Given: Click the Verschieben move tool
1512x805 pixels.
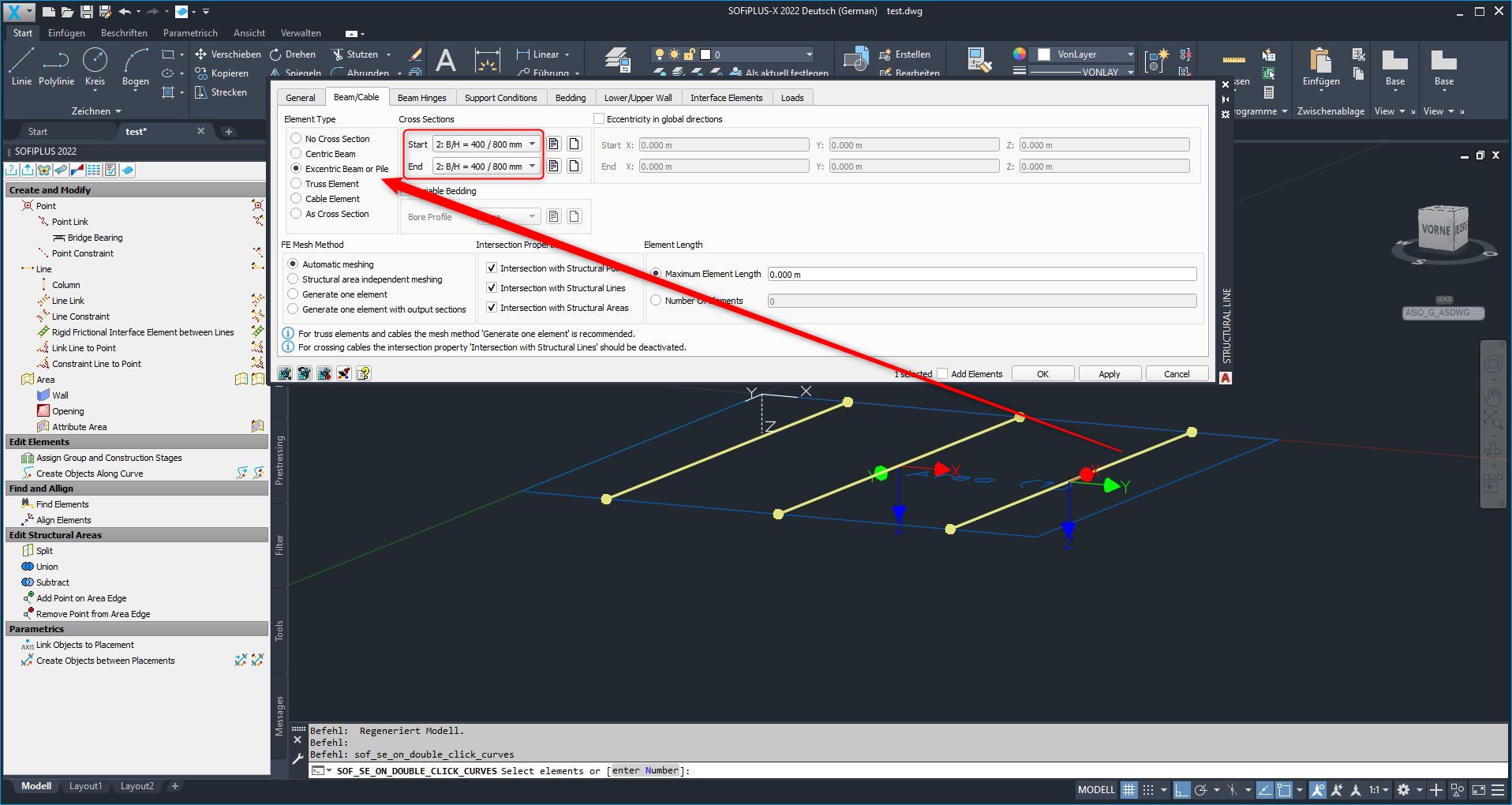Looking at the screenshot, I should point(228,54).
